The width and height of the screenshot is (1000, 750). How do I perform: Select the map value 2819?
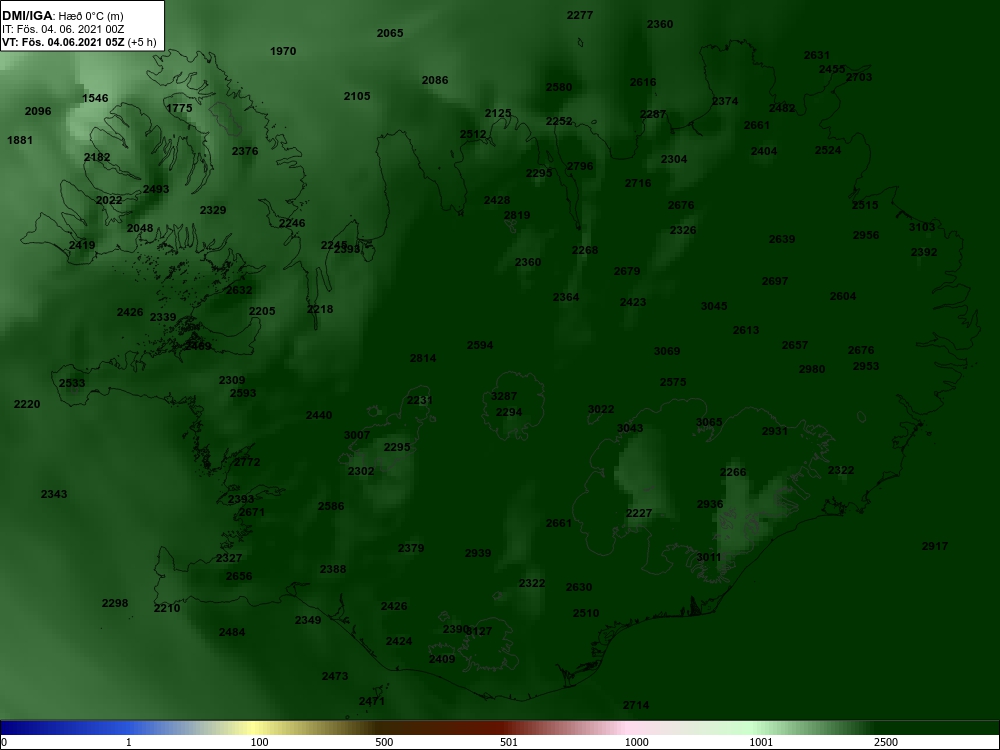[517, 216]
